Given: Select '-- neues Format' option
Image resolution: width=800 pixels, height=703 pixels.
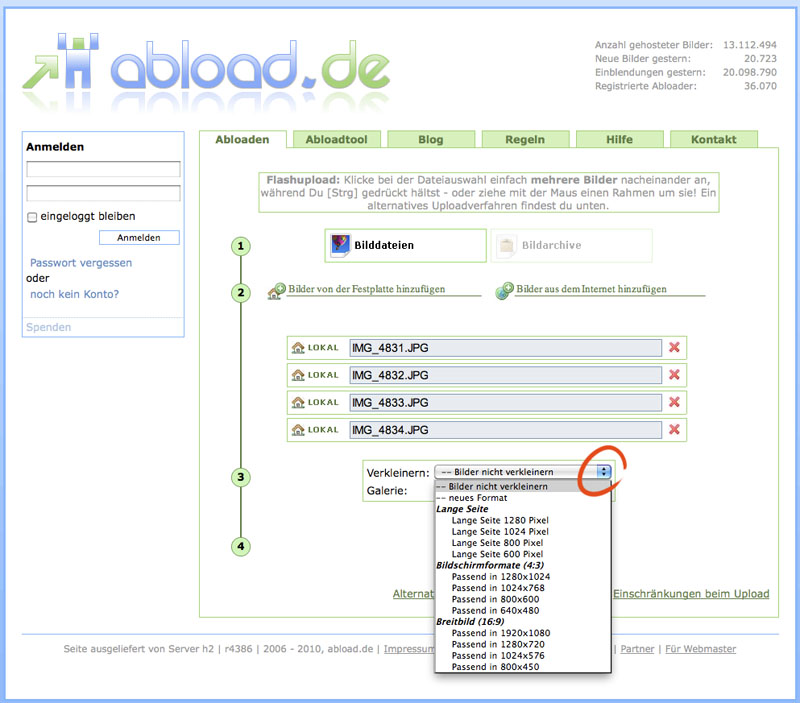Looking at the screenshot, I should (522, 498).
